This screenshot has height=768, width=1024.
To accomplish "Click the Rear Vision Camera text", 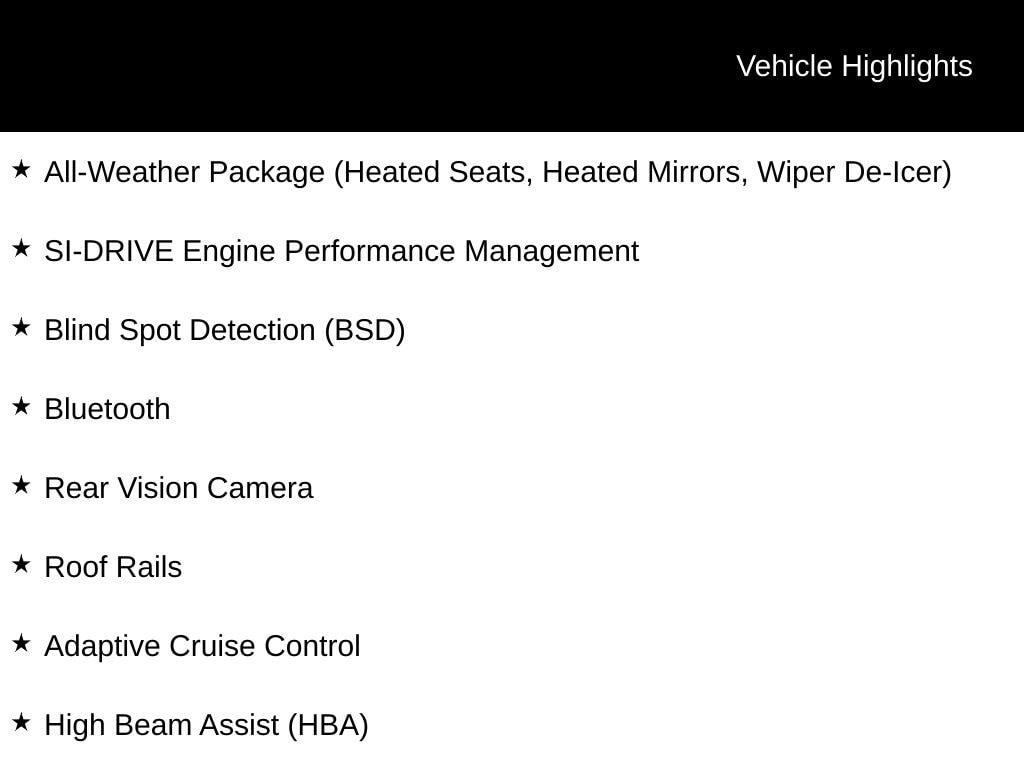I will pyautogui.click(x=178, y=488).
